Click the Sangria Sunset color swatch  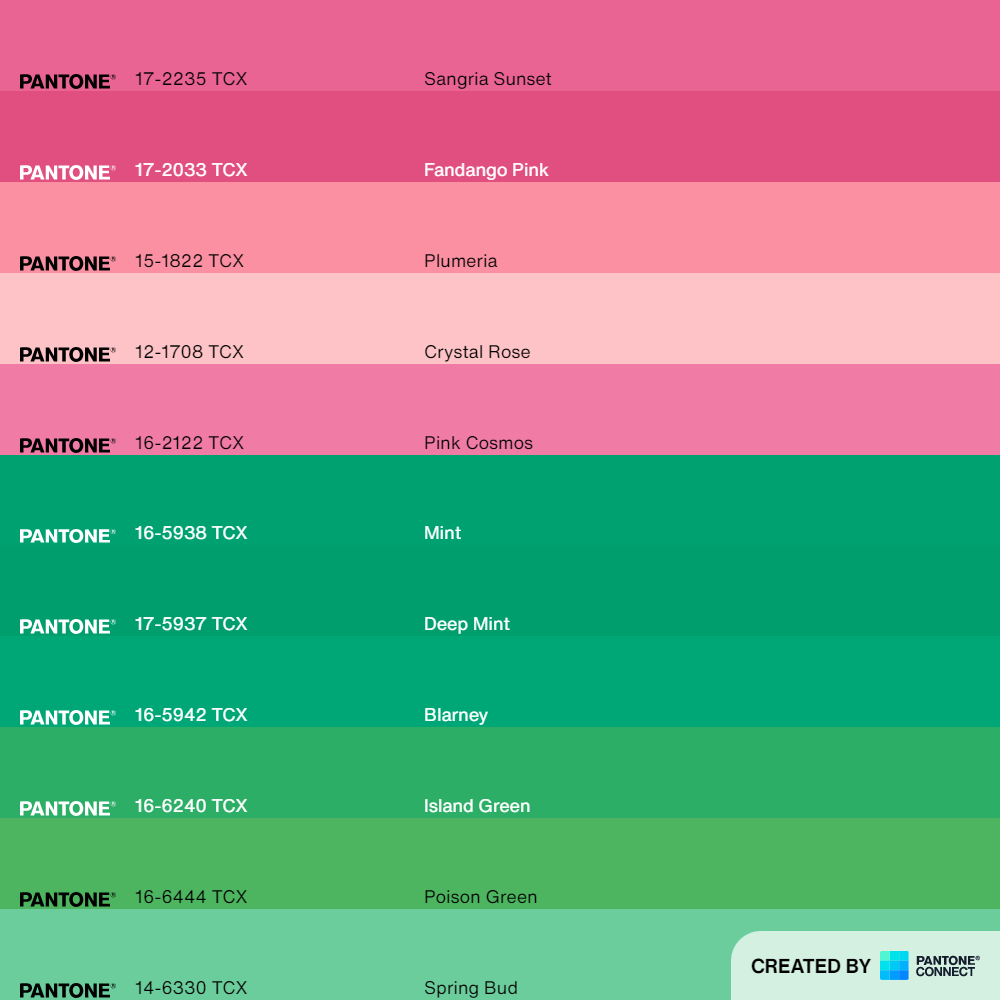pyautogui.click(x=500, y=45)
